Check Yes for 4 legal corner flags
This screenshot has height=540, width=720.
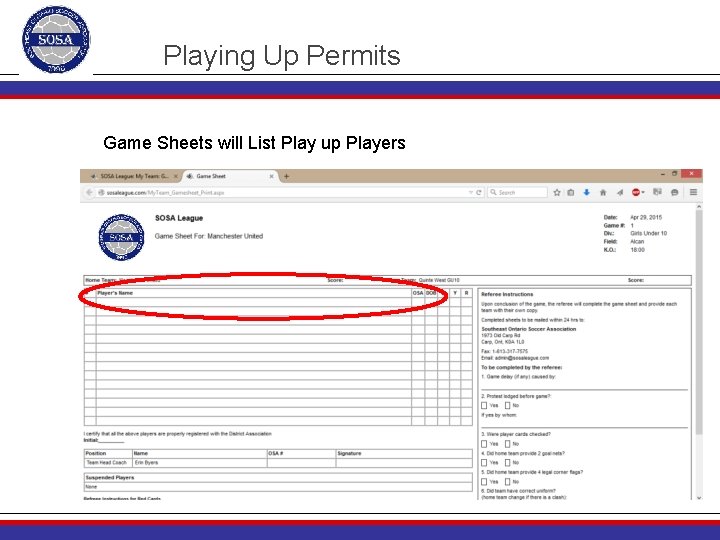click(484, 482)
